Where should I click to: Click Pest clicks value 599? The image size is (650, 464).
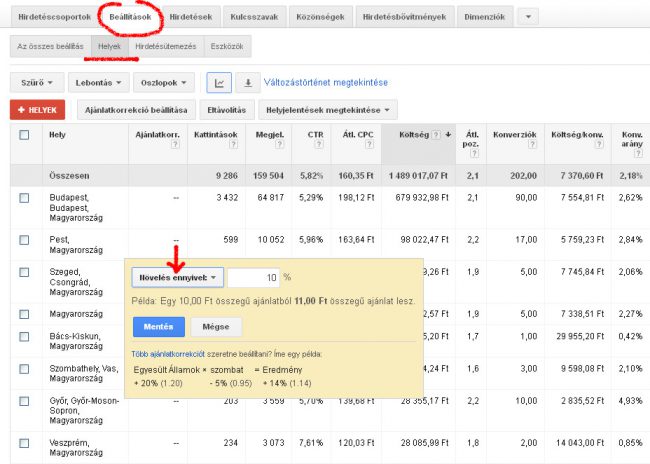pos(230,240)
